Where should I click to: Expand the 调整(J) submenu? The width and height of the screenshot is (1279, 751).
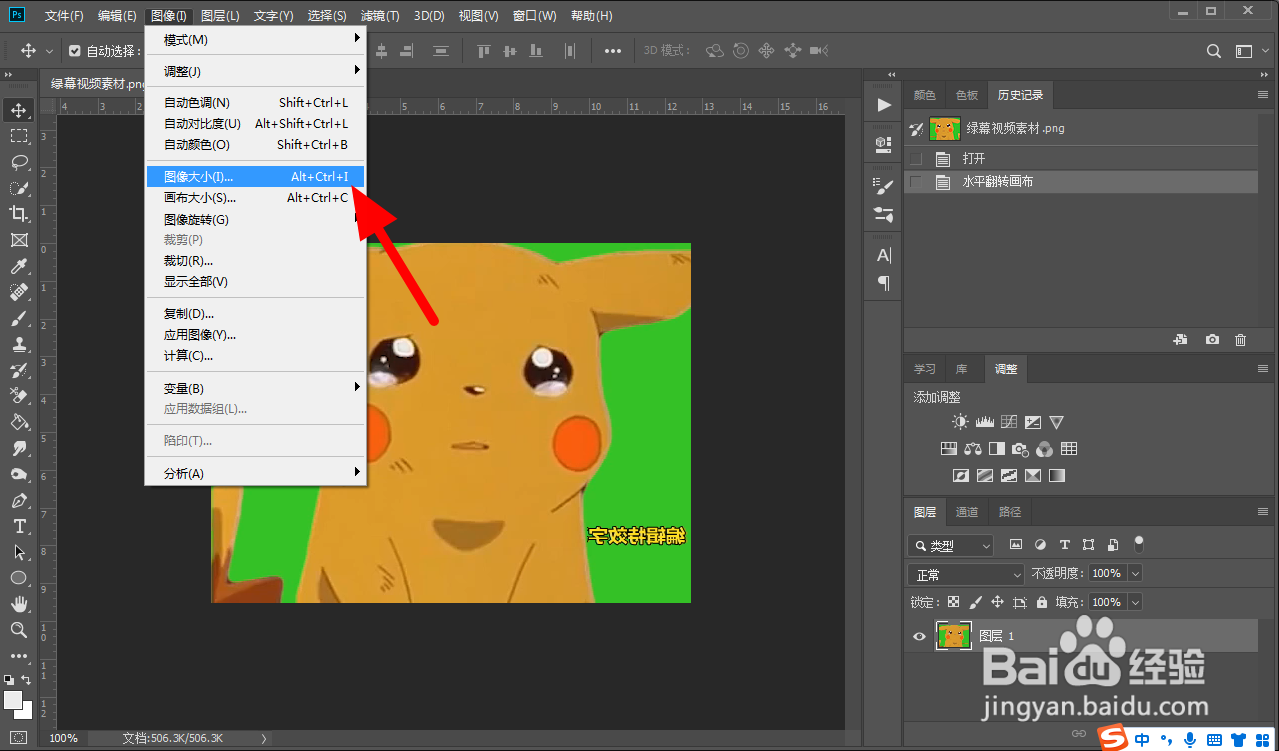[255, 71]
